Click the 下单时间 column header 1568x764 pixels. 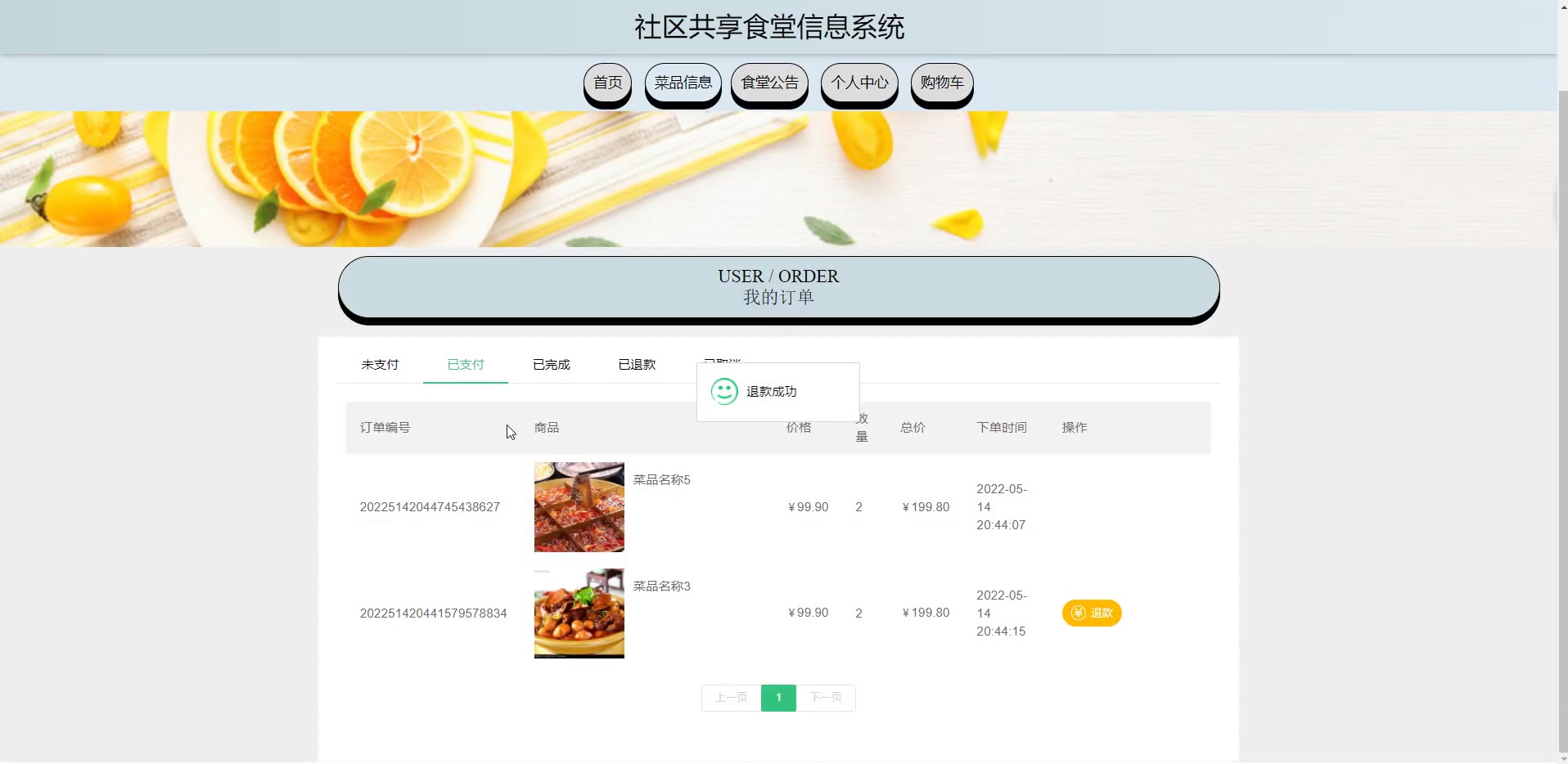pyautogui.click(x=1002, y=428)
